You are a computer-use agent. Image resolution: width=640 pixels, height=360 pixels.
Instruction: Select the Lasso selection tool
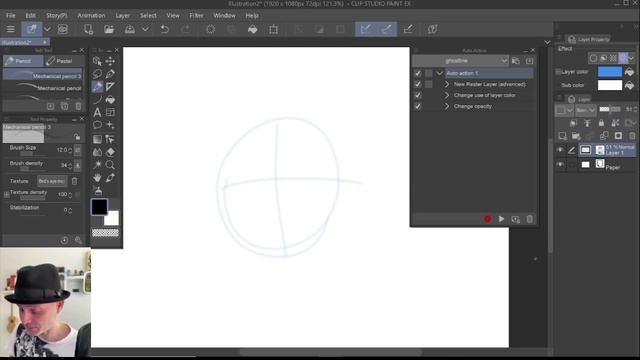[97, 74]
